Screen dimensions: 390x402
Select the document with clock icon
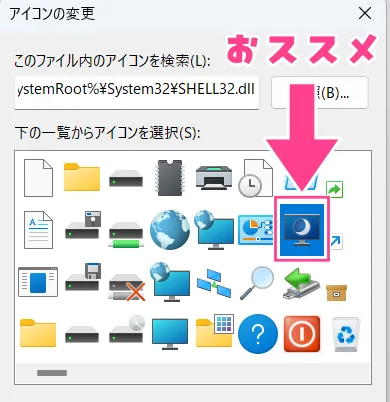click(256, 178)
